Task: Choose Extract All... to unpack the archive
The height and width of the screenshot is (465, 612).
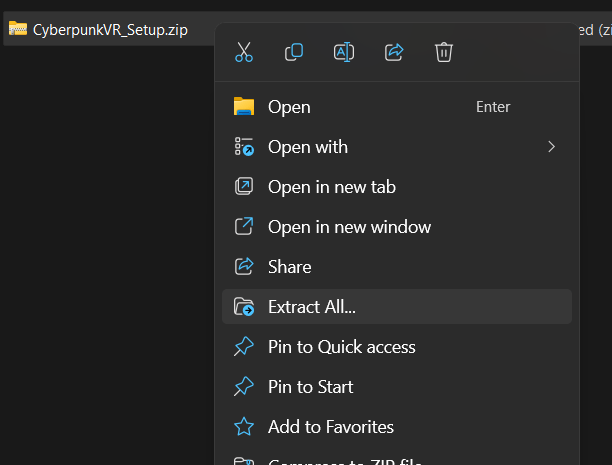Action: [312, 307]
